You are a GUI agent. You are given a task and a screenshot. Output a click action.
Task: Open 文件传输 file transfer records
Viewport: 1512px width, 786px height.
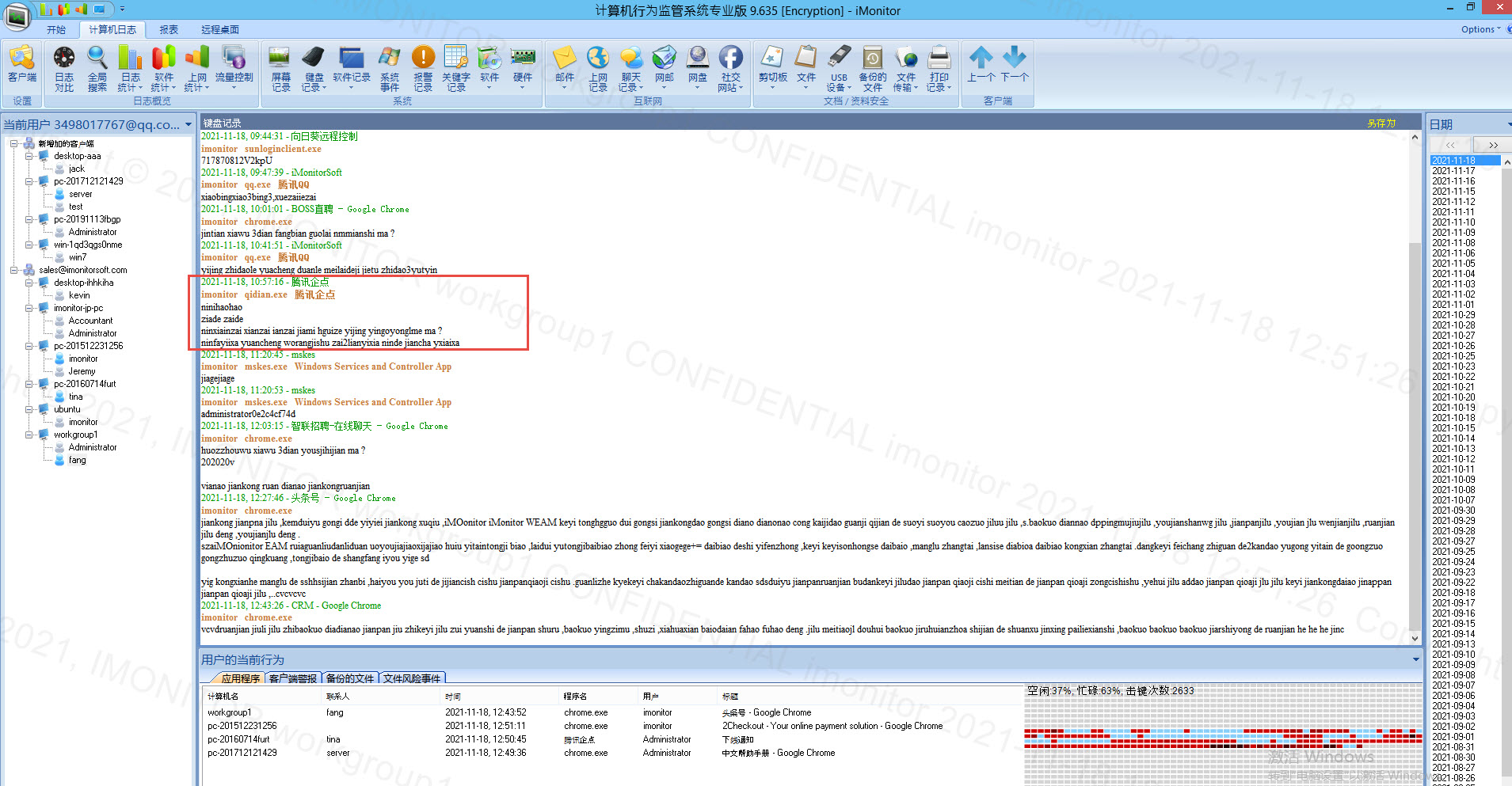906,68
